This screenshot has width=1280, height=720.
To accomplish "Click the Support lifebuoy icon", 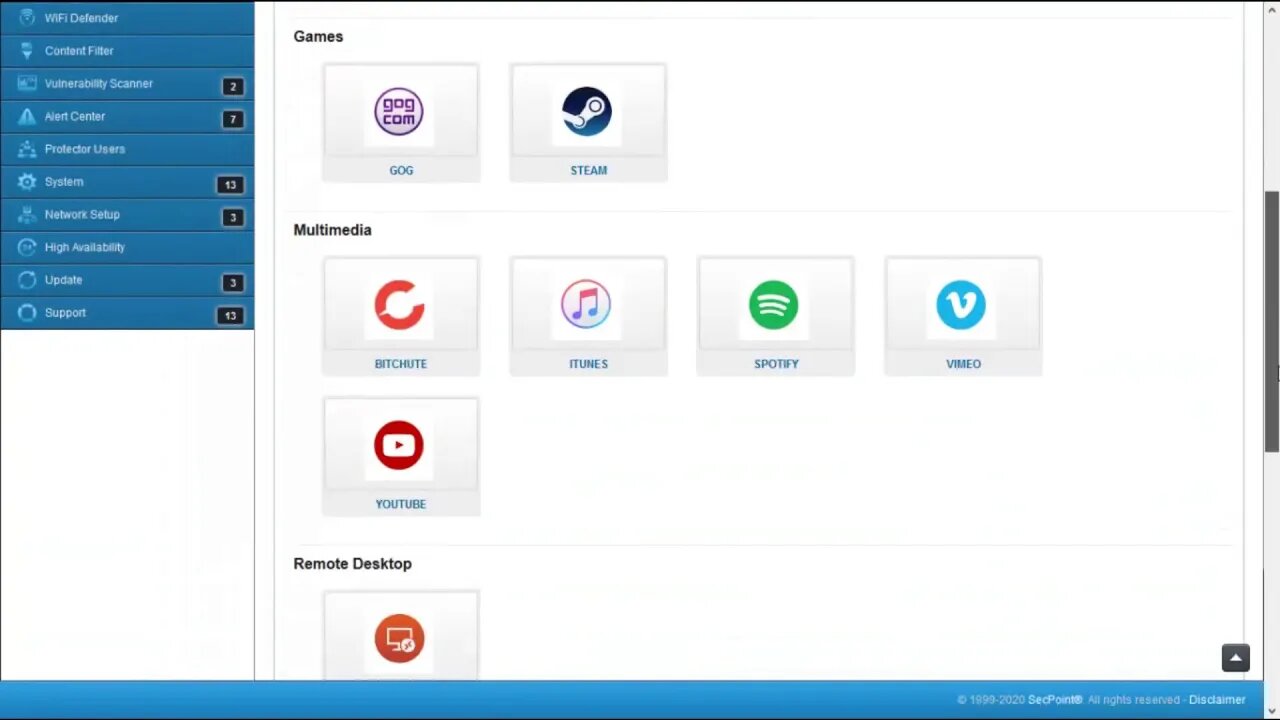I will click(27, 313).
